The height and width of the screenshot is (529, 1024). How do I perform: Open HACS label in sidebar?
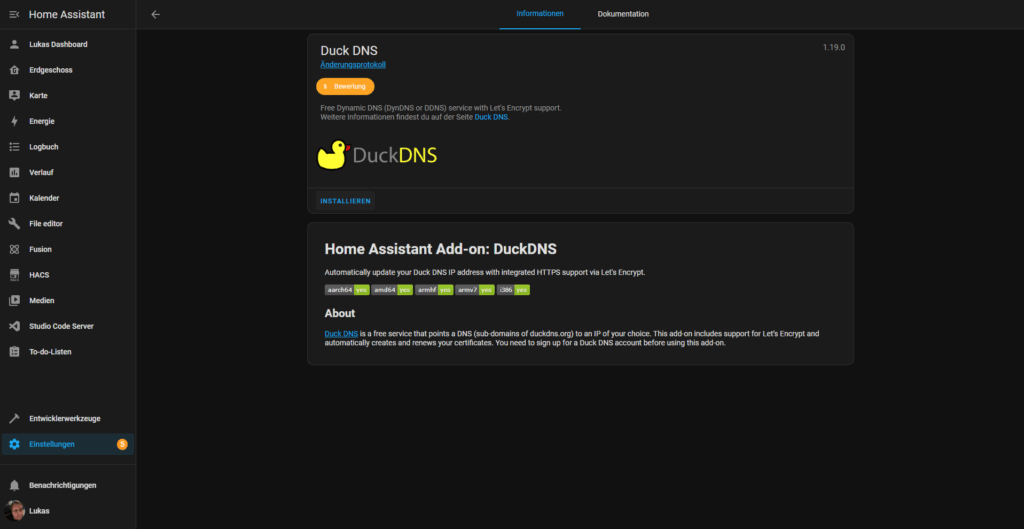(39, 275)
